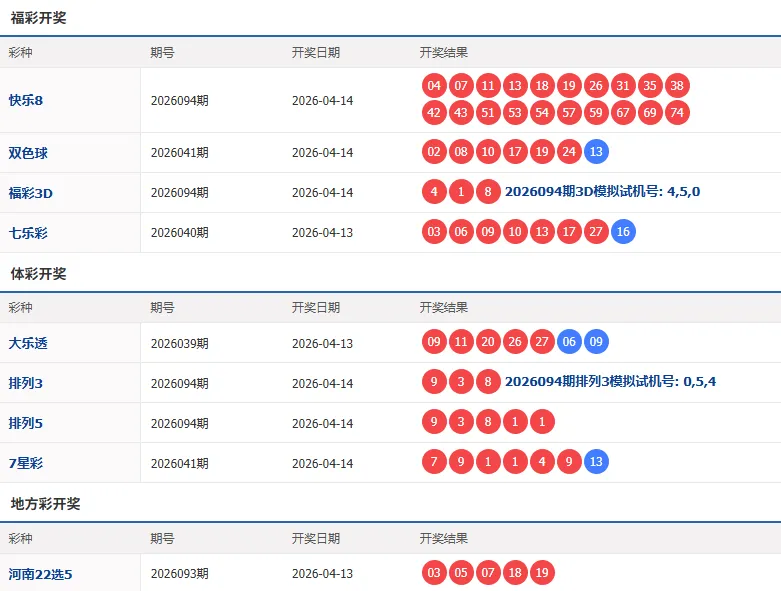Open the 7星彩 lottery link
781x591 pixels.
point(25,464)
